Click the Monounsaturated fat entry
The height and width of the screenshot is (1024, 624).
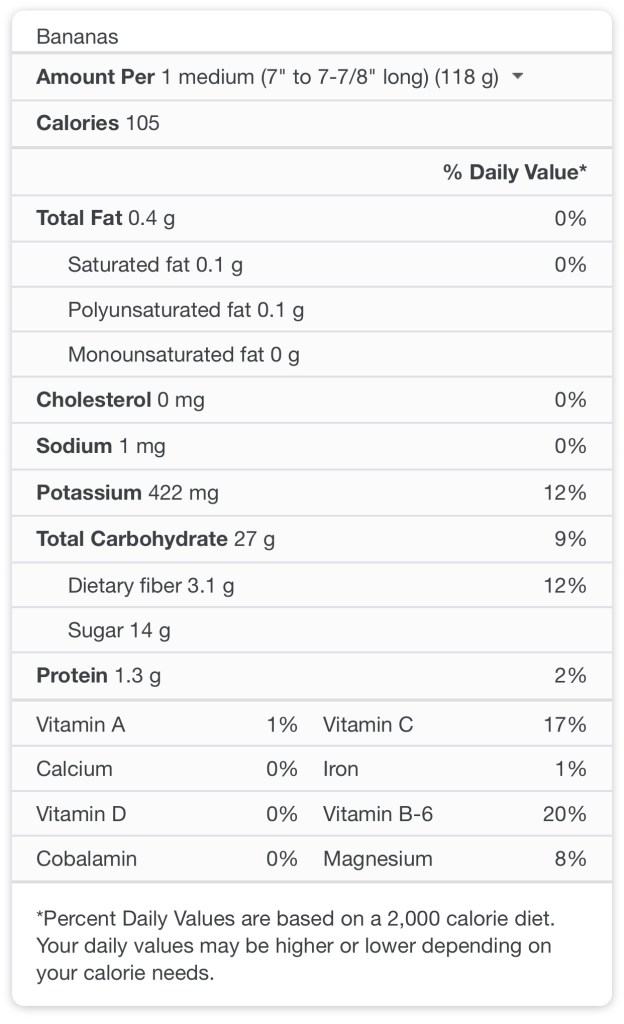click(x=184, y=354)
